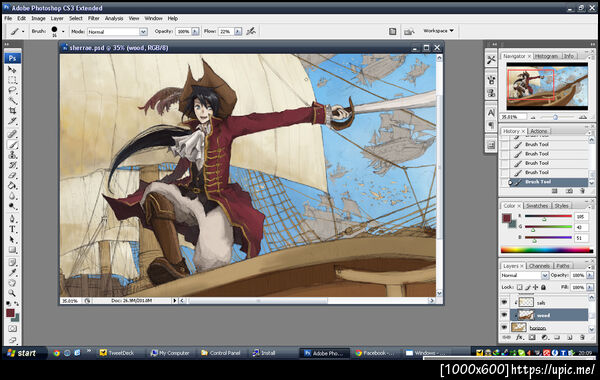Select the History Brush tool

tap(12, 165)
